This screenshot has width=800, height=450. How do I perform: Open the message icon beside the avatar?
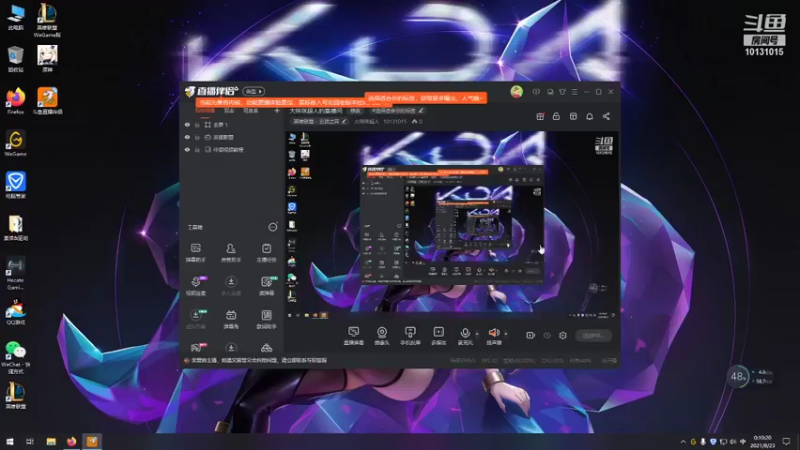pyautogui.click(x=536, y=92)
